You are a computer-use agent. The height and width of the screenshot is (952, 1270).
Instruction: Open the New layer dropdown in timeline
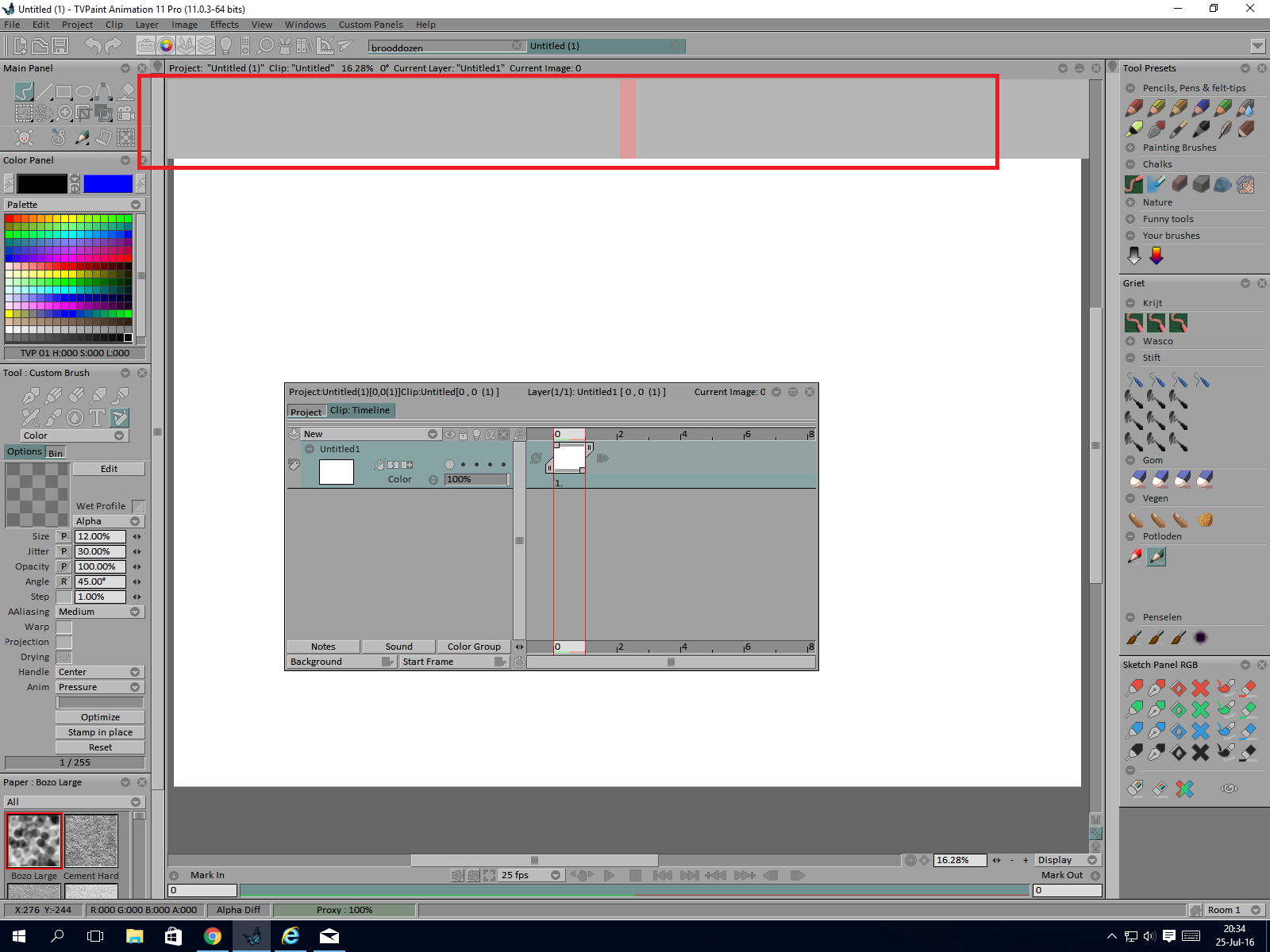pos(371,435)
